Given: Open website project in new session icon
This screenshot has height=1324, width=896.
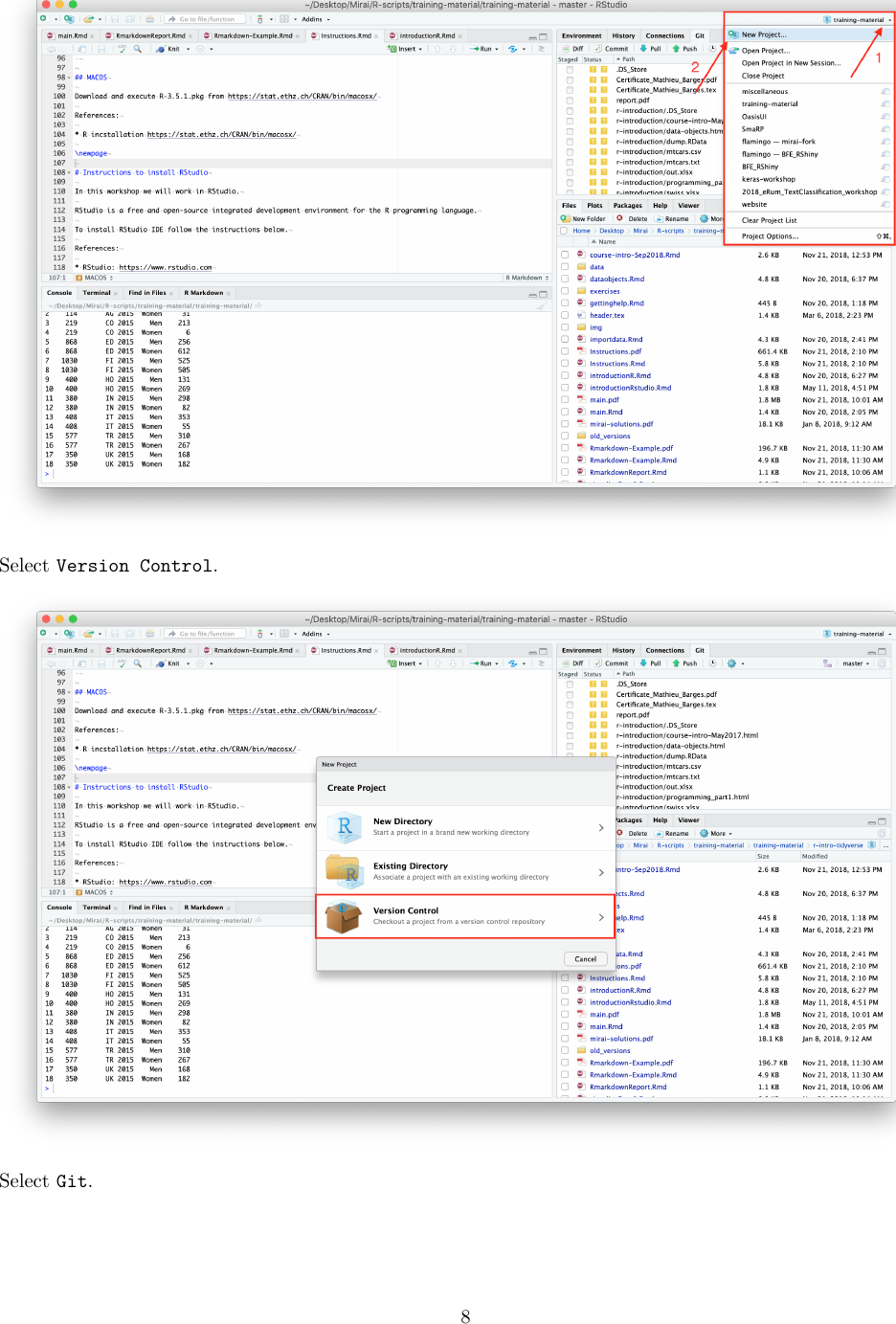Looking at the screenshot, I should pyautogui.click(x=885, y=204).
